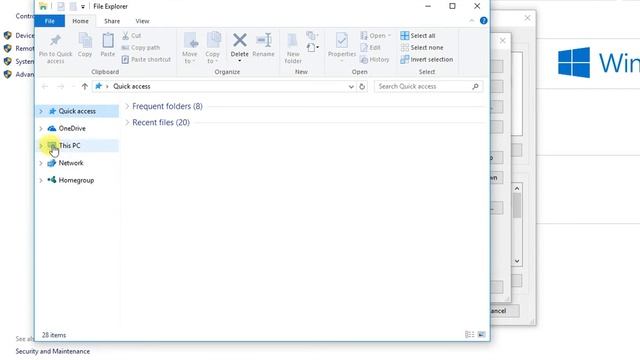Click the Delete X icon
The width and height of the screenshot is (640, 360).
[x=240, y=40]
